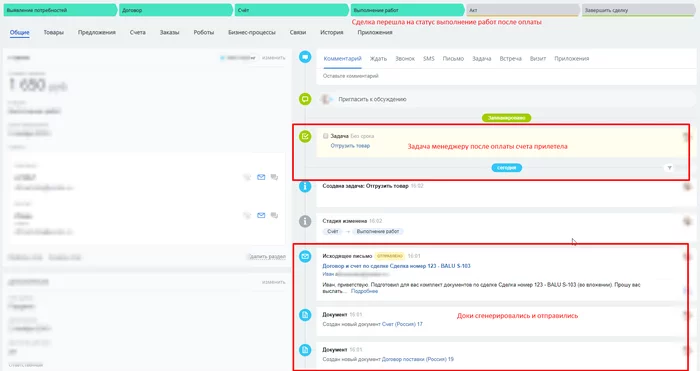
Task: Select the SMS timeline tab
Action: 429,58
